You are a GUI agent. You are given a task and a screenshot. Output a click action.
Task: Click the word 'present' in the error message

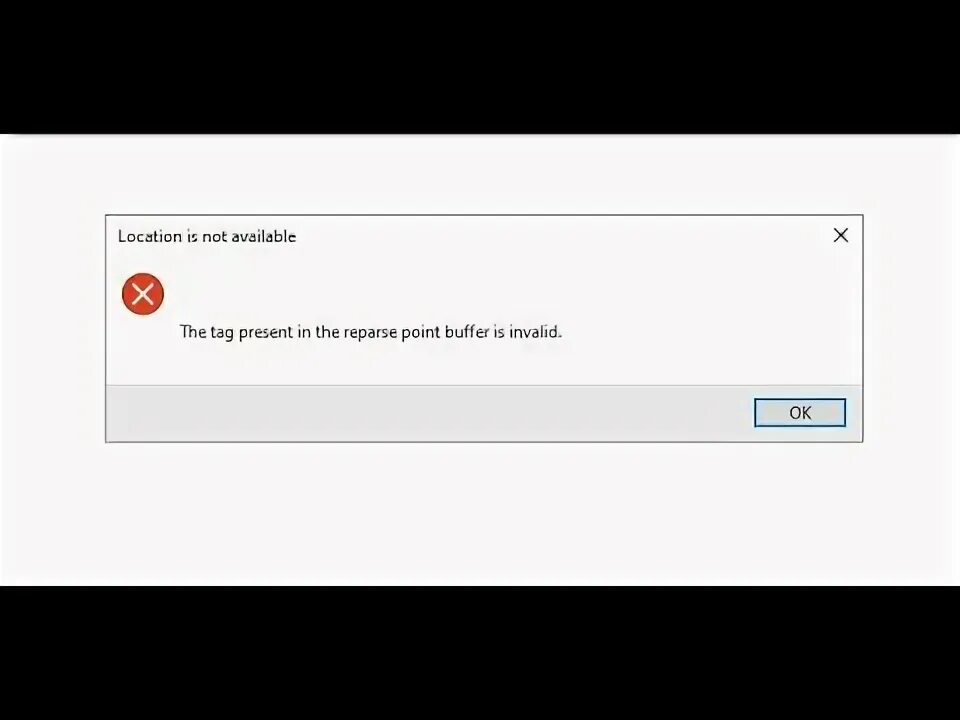pyautogui.click(x=265, y=332)
